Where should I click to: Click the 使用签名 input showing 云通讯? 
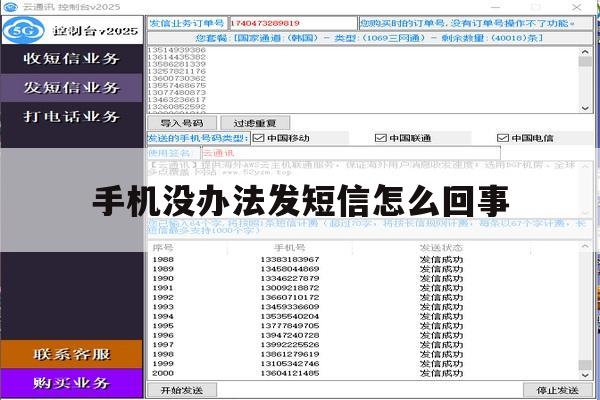click(351, 153)
